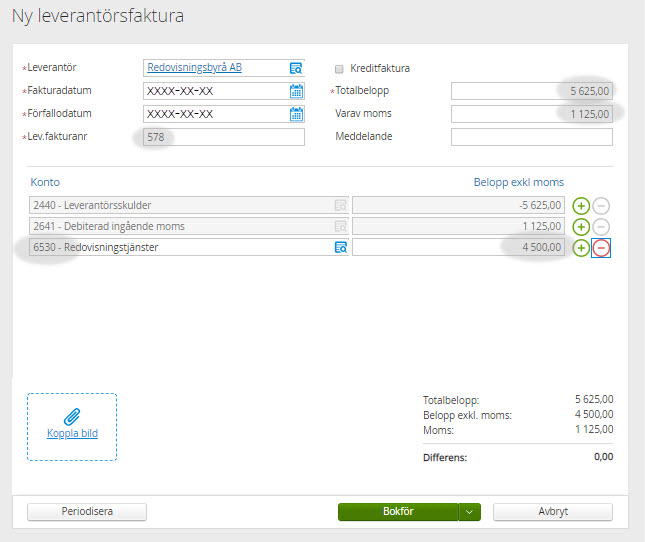The image size is (645, 542).
Task: Toggle the Kreditfaktura checkbox
Action: [339, 69]
